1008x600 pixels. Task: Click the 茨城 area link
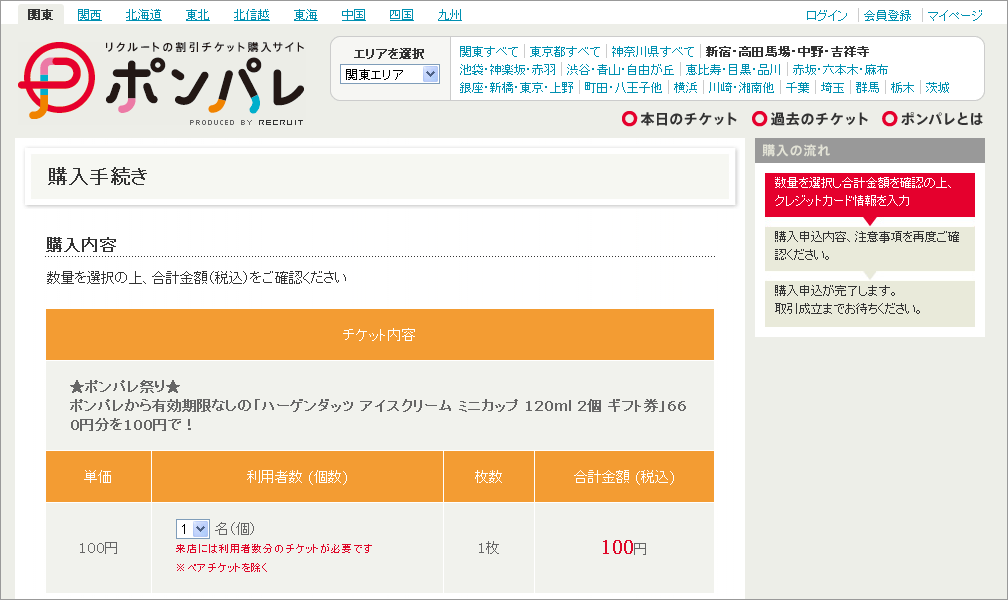[937, 87]
